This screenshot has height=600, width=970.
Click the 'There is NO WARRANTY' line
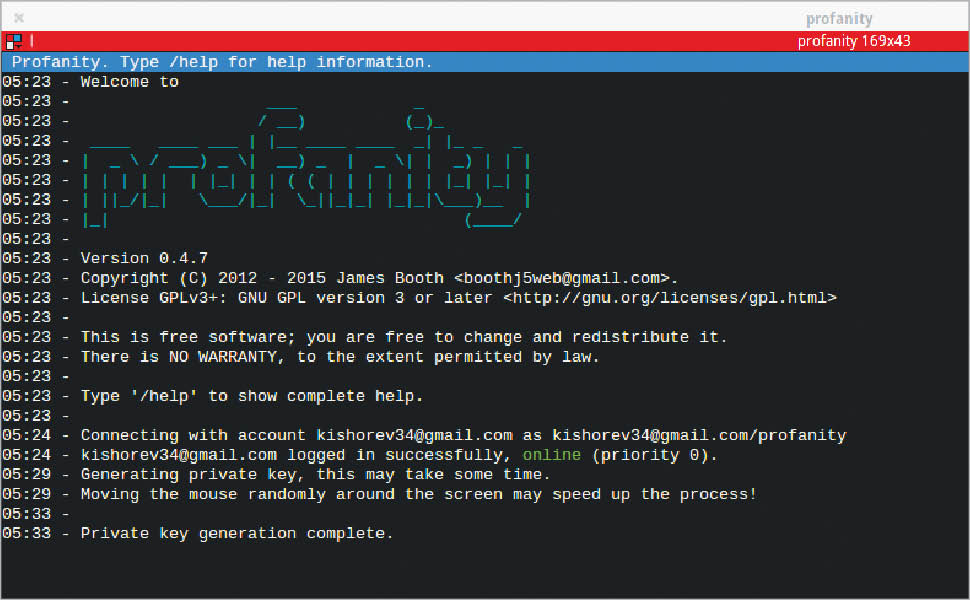(x=340, y=357)
